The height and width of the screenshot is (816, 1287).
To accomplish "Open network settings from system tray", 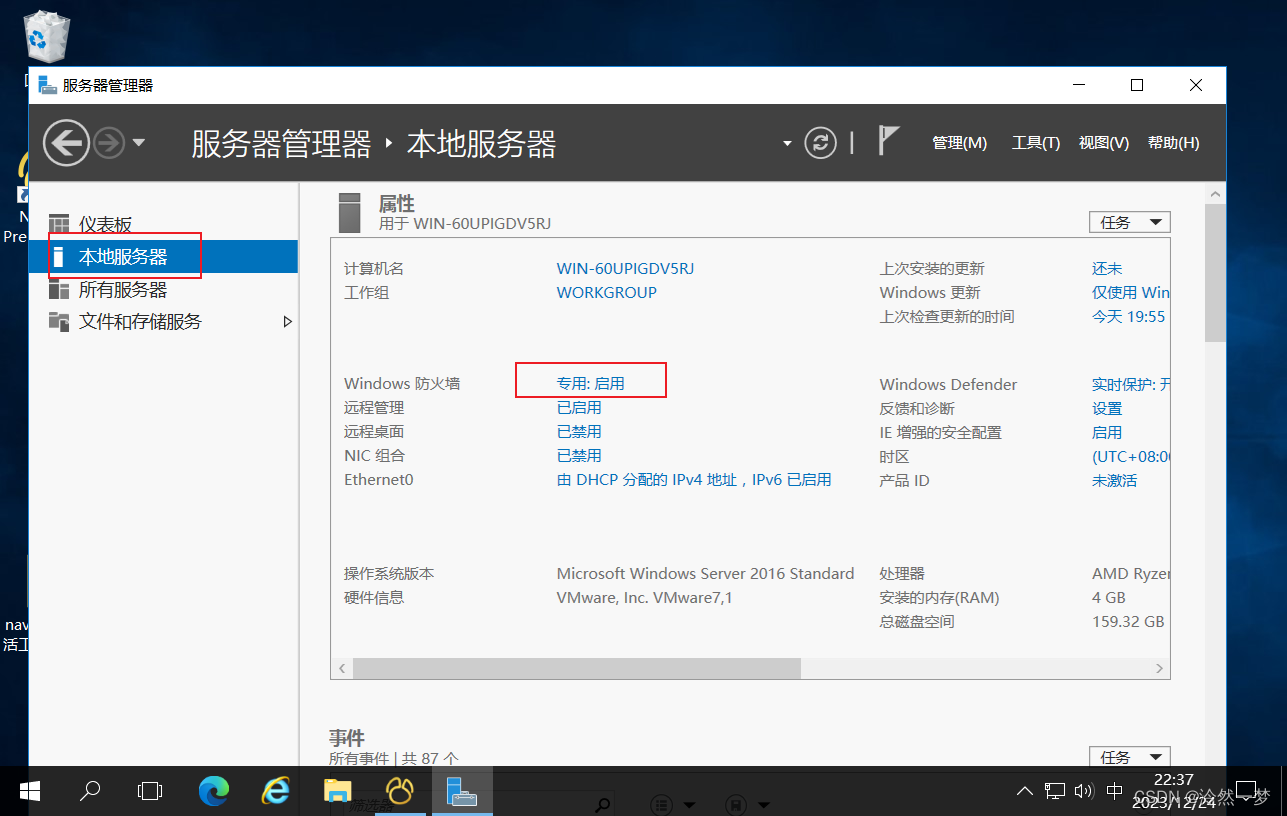I will click(x=1055, y=790).
